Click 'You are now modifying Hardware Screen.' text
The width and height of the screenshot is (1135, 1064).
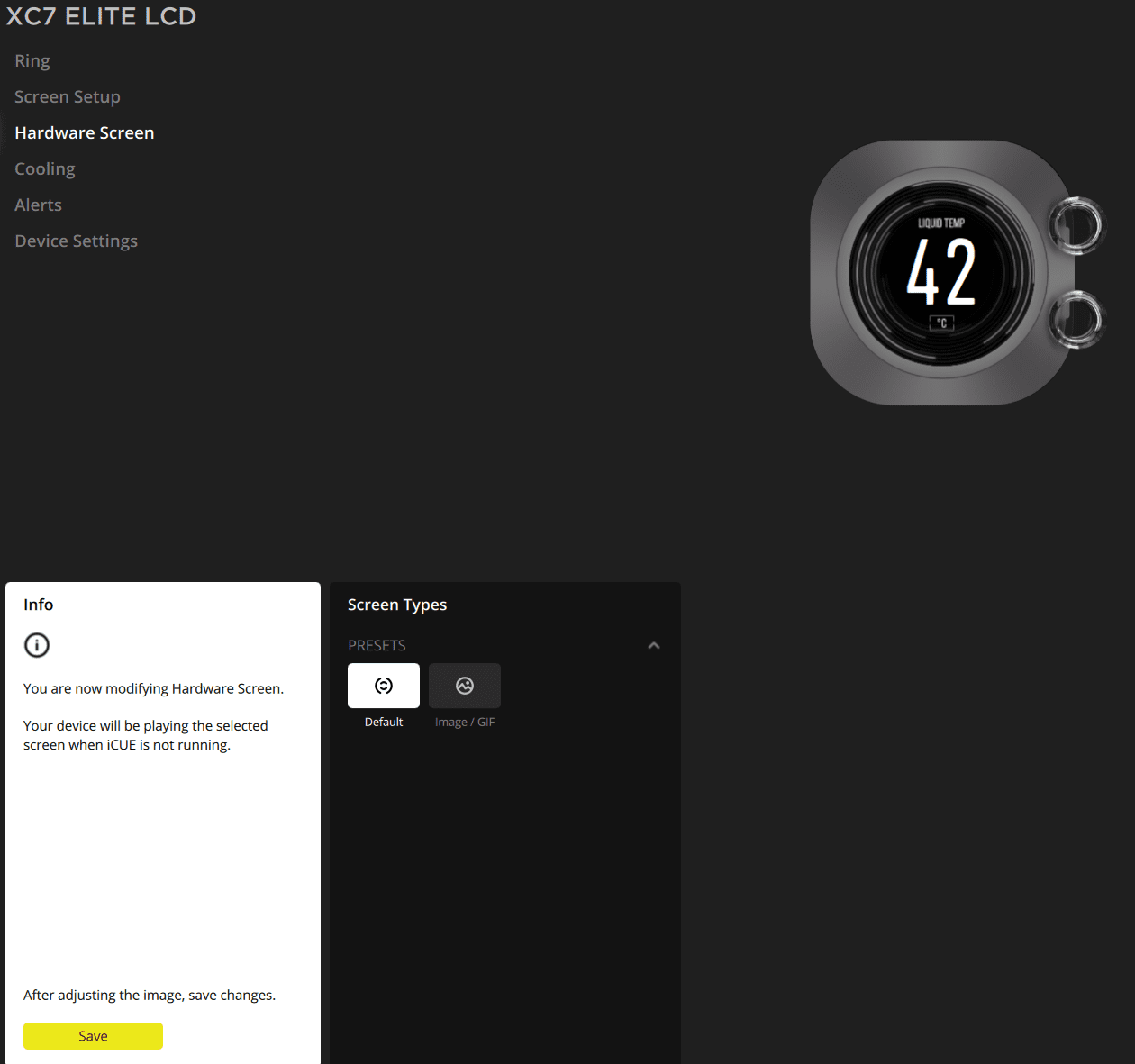coord(153,688)
